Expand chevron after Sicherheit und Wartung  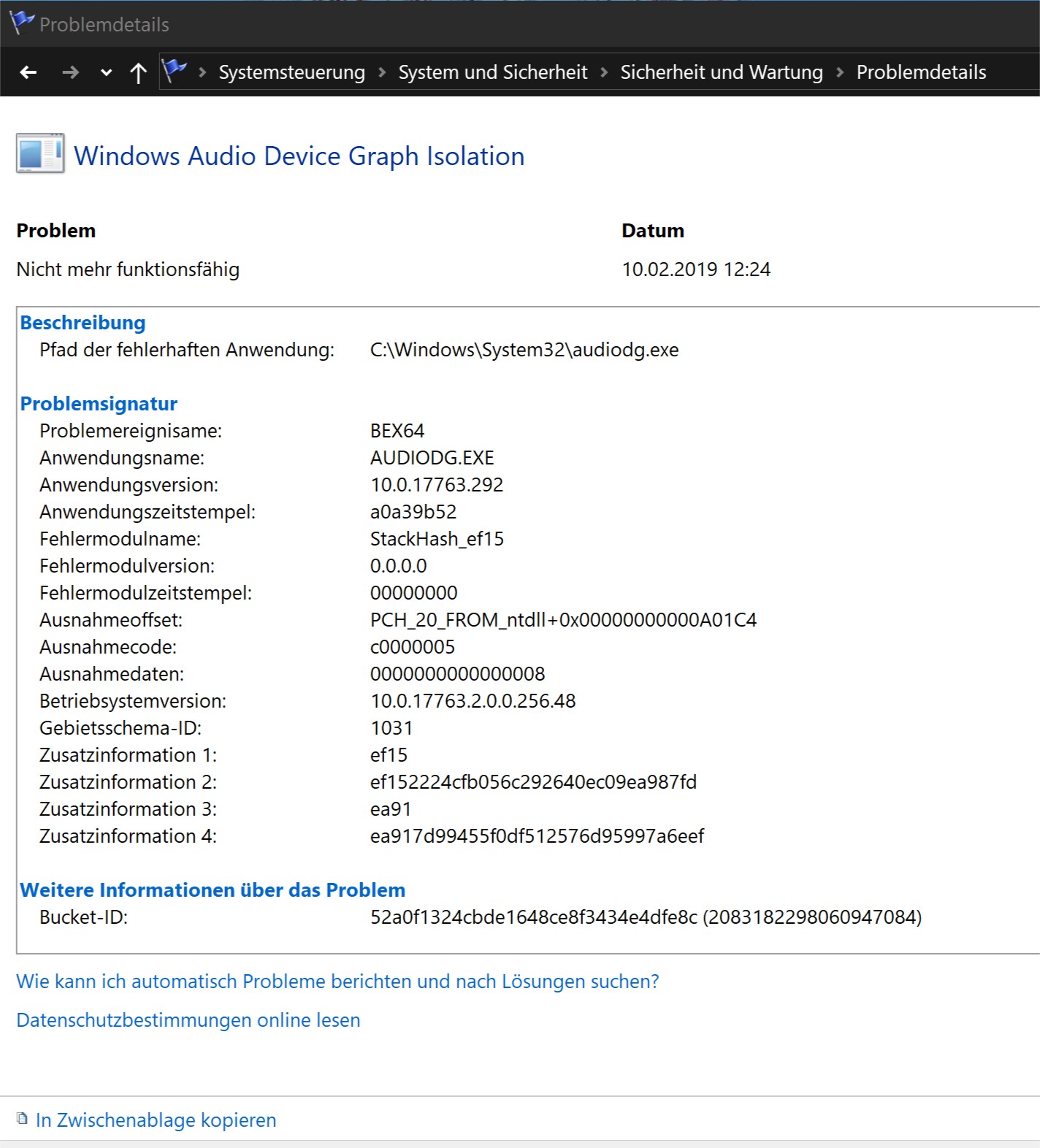pos(840,72)
